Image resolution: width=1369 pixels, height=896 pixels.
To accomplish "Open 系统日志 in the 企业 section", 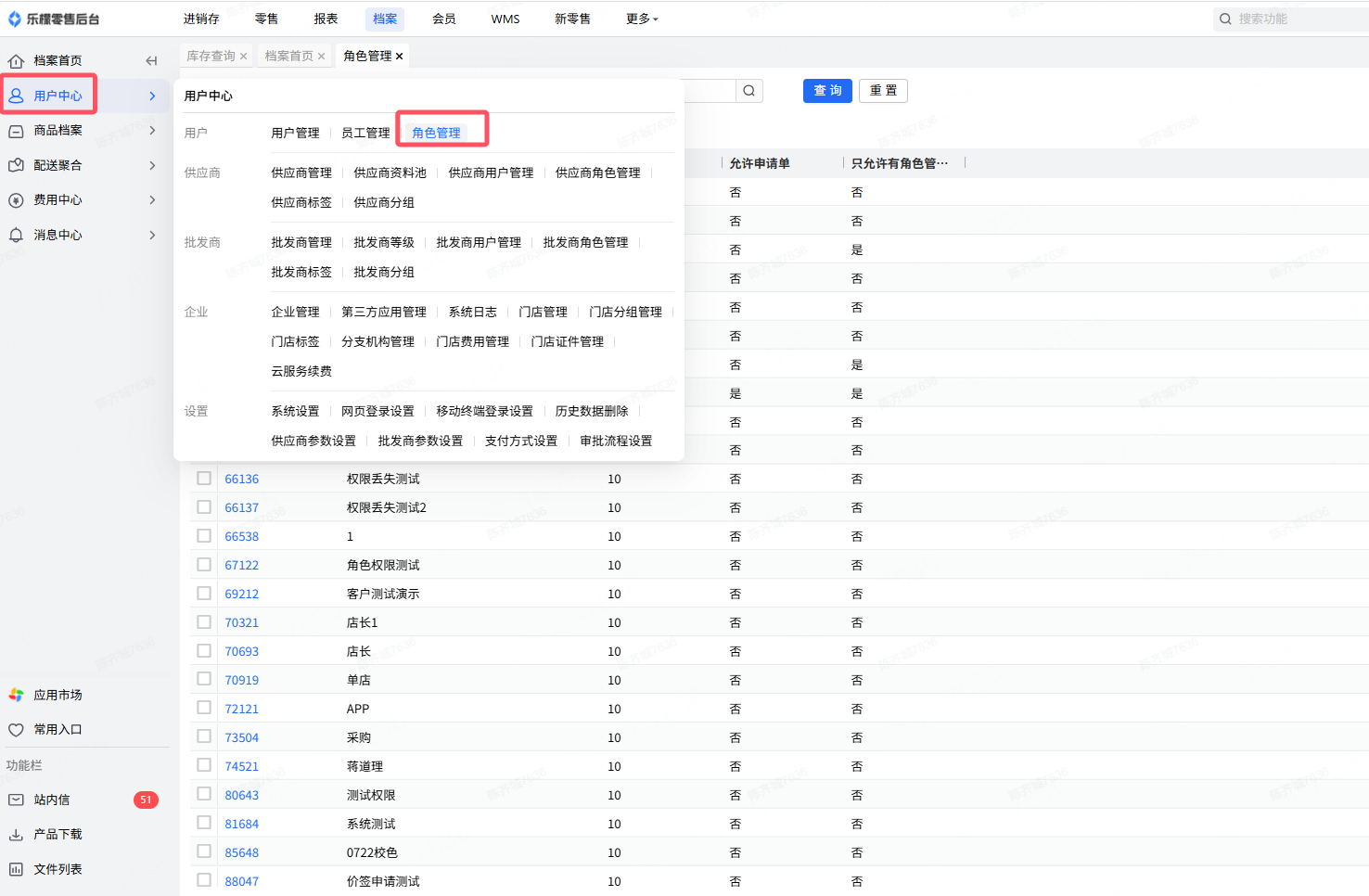I will tap(472, 313).
